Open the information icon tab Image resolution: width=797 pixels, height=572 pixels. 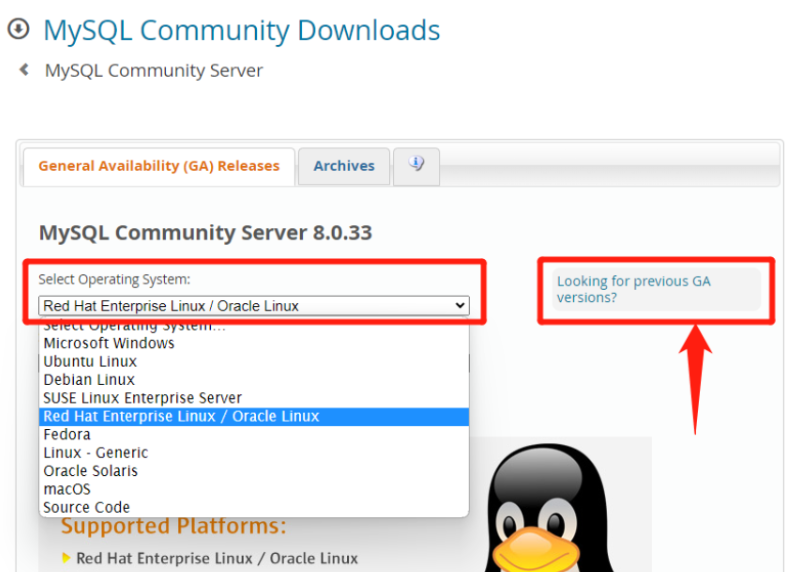point(416,166)
